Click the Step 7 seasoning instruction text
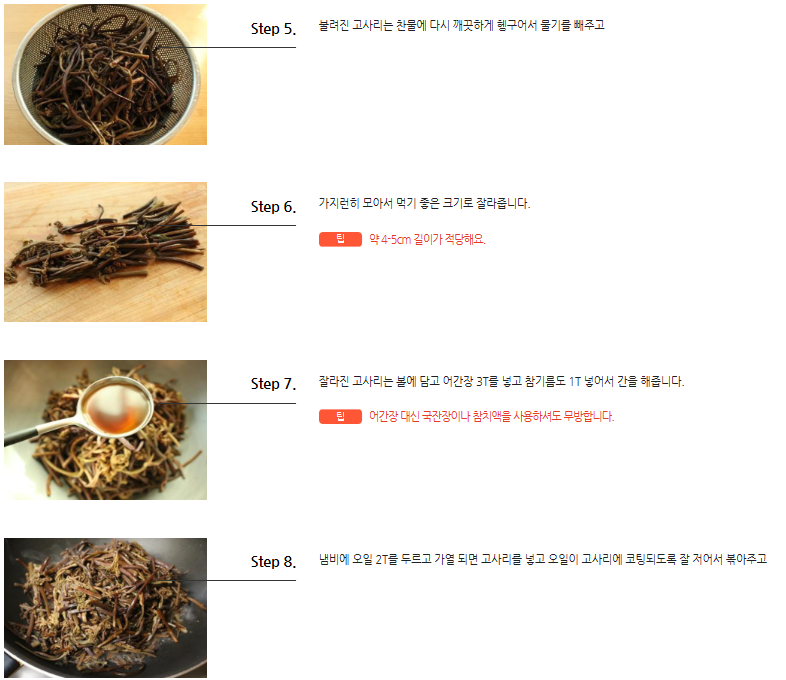 tap(501, 381)
